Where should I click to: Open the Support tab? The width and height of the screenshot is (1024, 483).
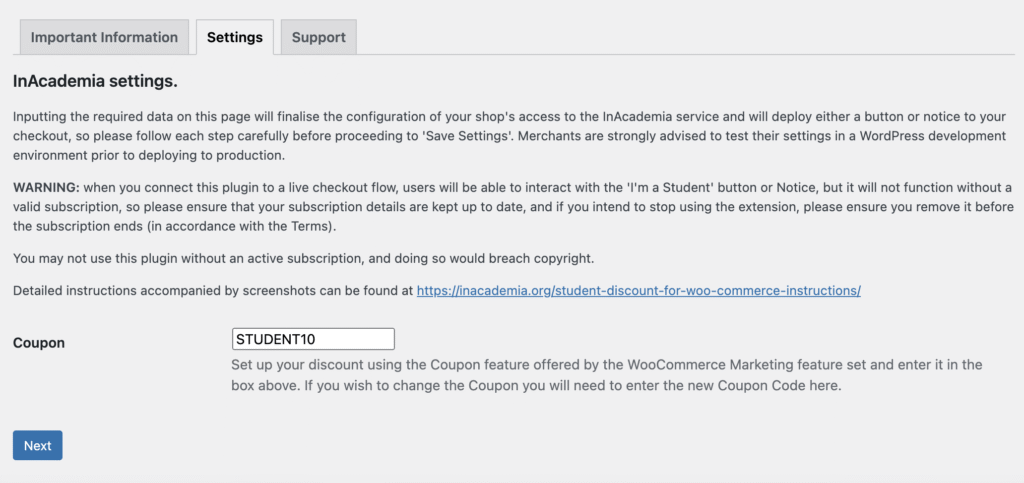[318, 37]
